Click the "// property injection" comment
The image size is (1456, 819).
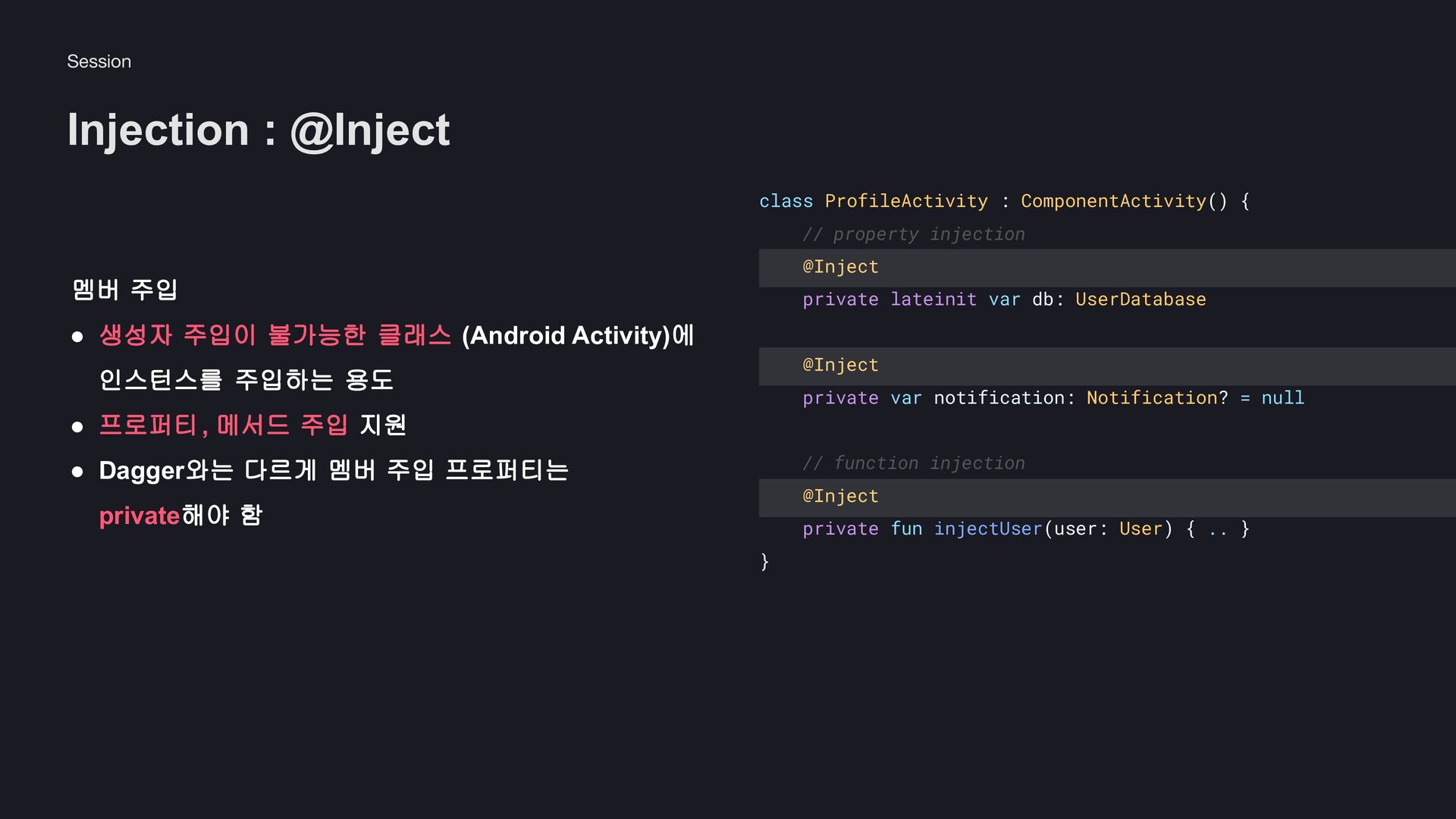pyautogui.click(x=913, y=234)
